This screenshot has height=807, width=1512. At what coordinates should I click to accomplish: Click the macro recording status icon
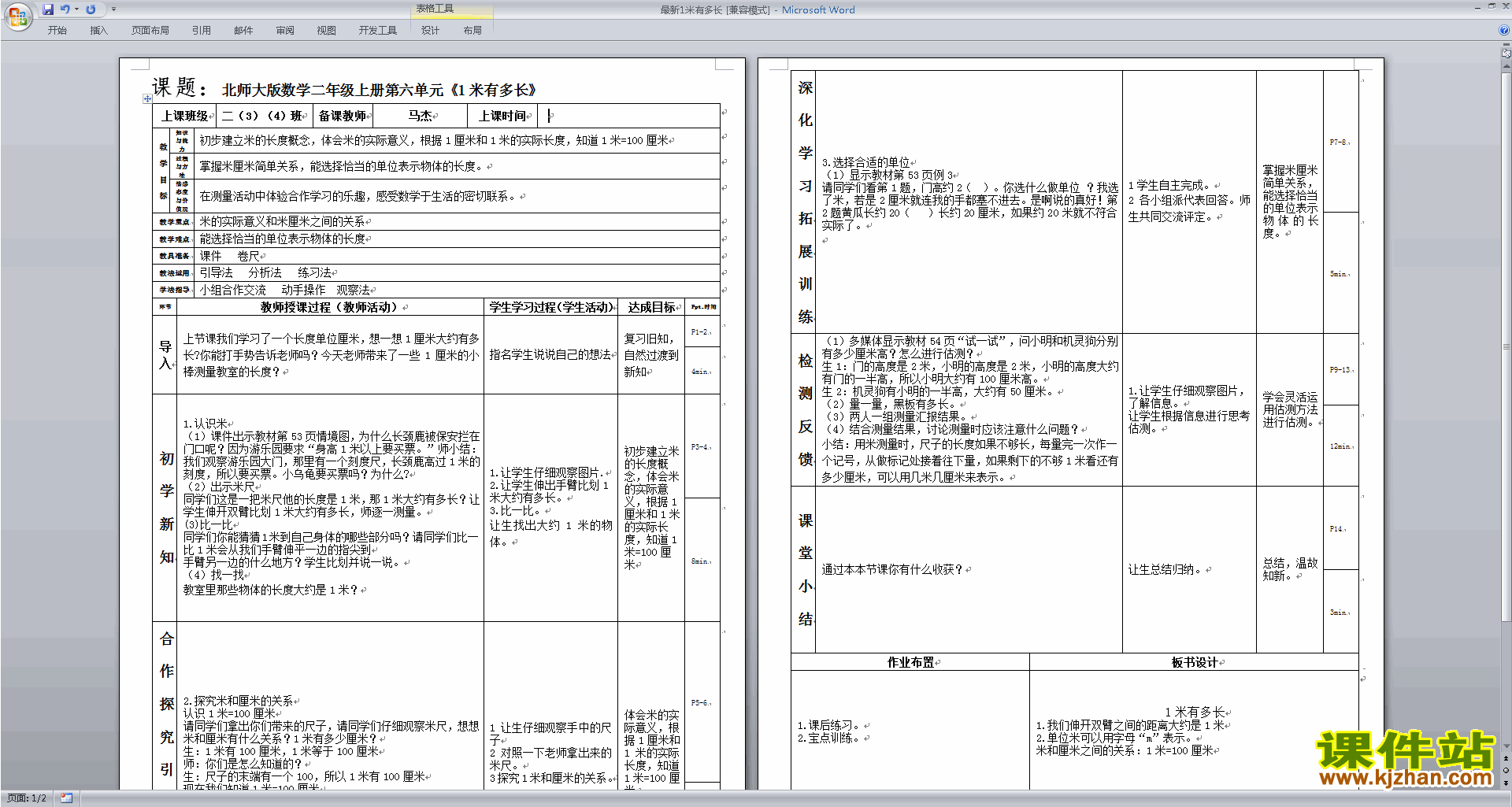(66, 798)
